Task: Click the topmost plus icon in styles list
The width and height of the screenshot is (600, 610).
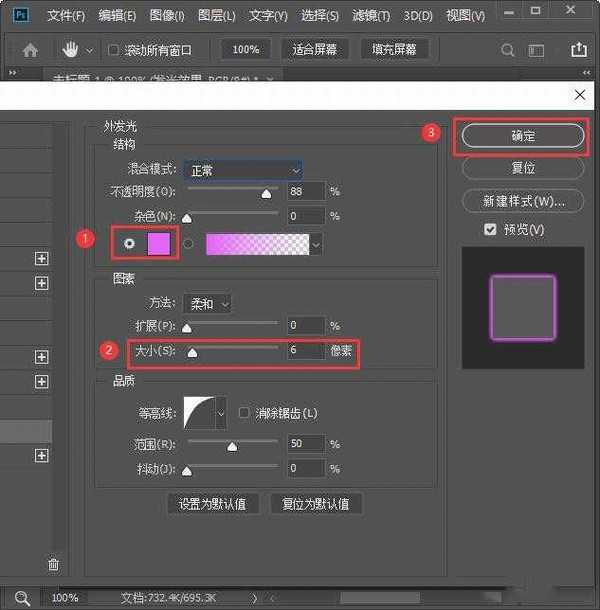Action: (x=42, y=258)
